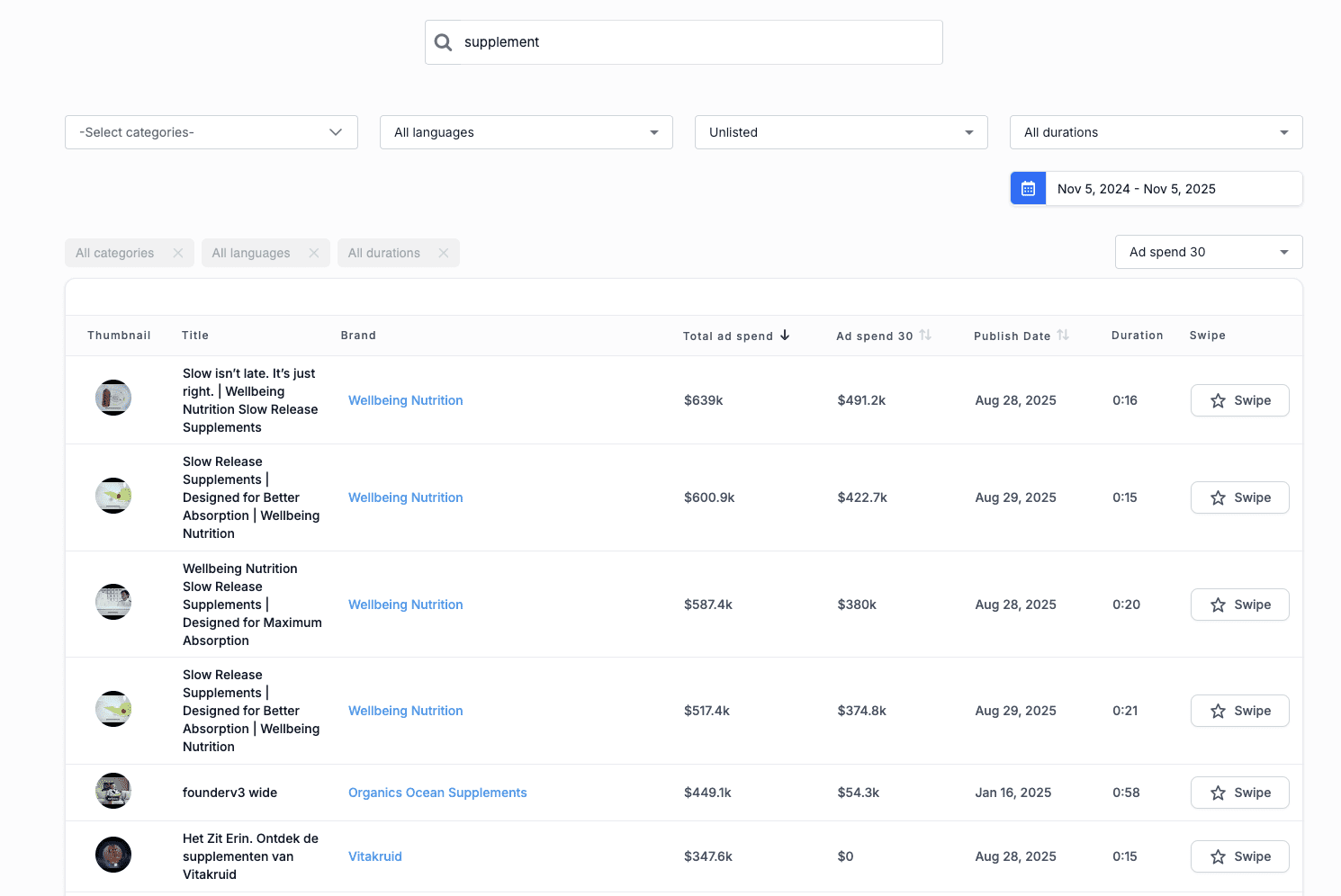Open the All languages dropdown
Viewport: 1341px width, 896px height.
click(x=526, y=132)
